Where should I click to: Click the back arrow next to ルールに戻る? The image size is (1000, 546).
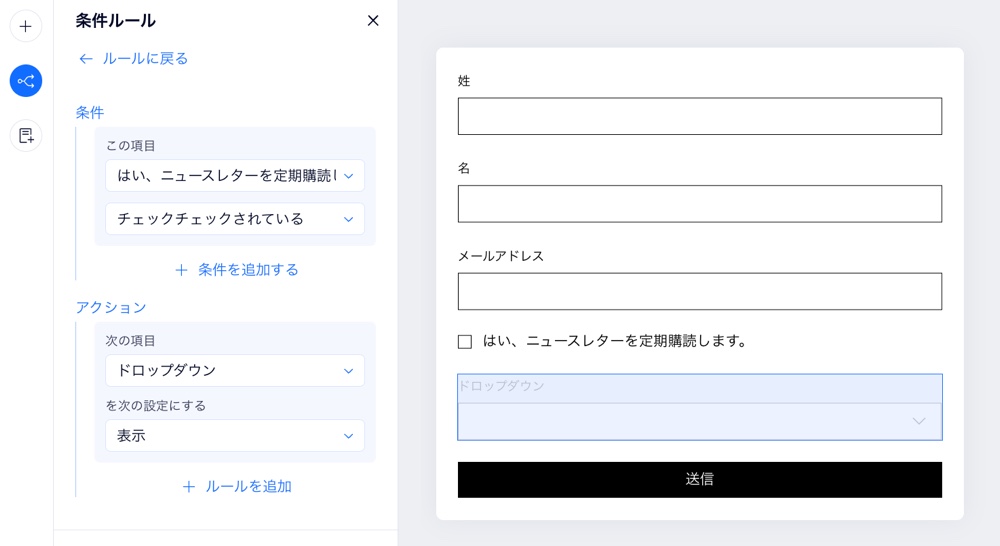tap(85, 59)
